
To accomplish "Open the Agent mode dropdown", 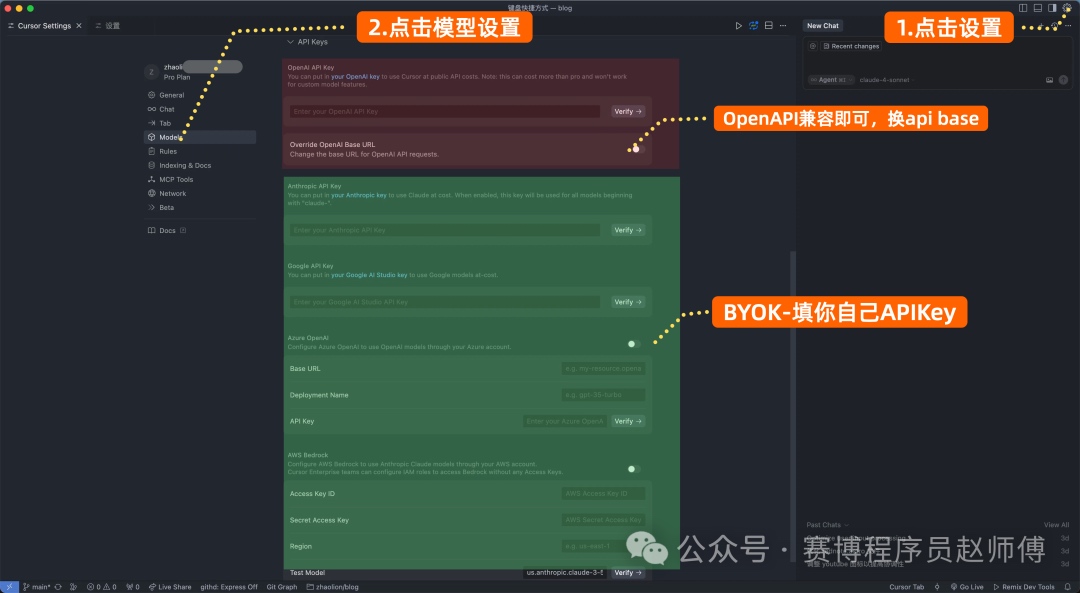I will click(831, 80).
